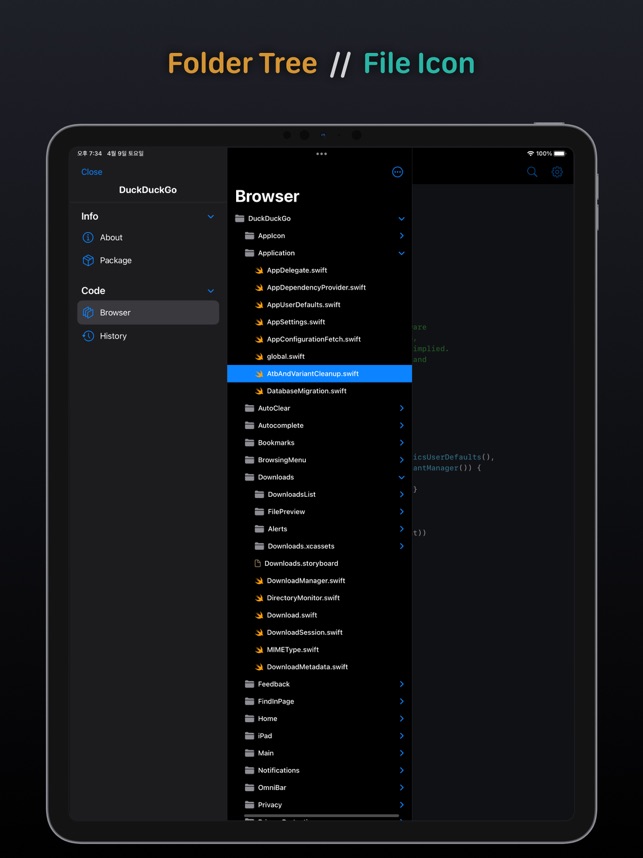Tap the three-dot multitasking handle at top
Viewport: 643px width, 858px height.
tap(322, 154)
